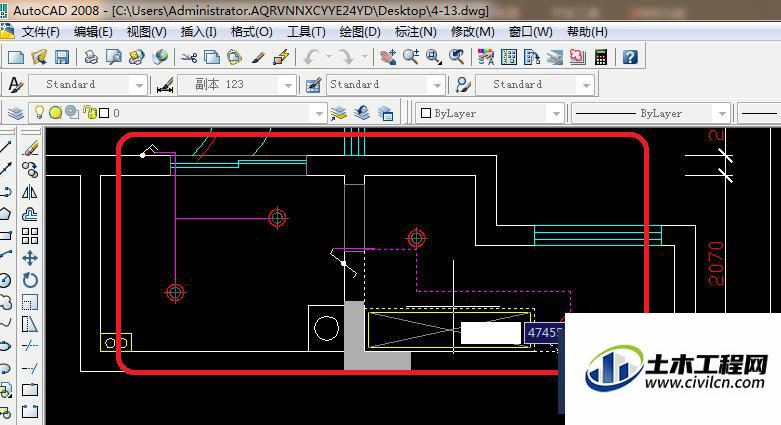Select the Match Properties brush
Viewport: 781px width, 425px height.
coord(258,57)
